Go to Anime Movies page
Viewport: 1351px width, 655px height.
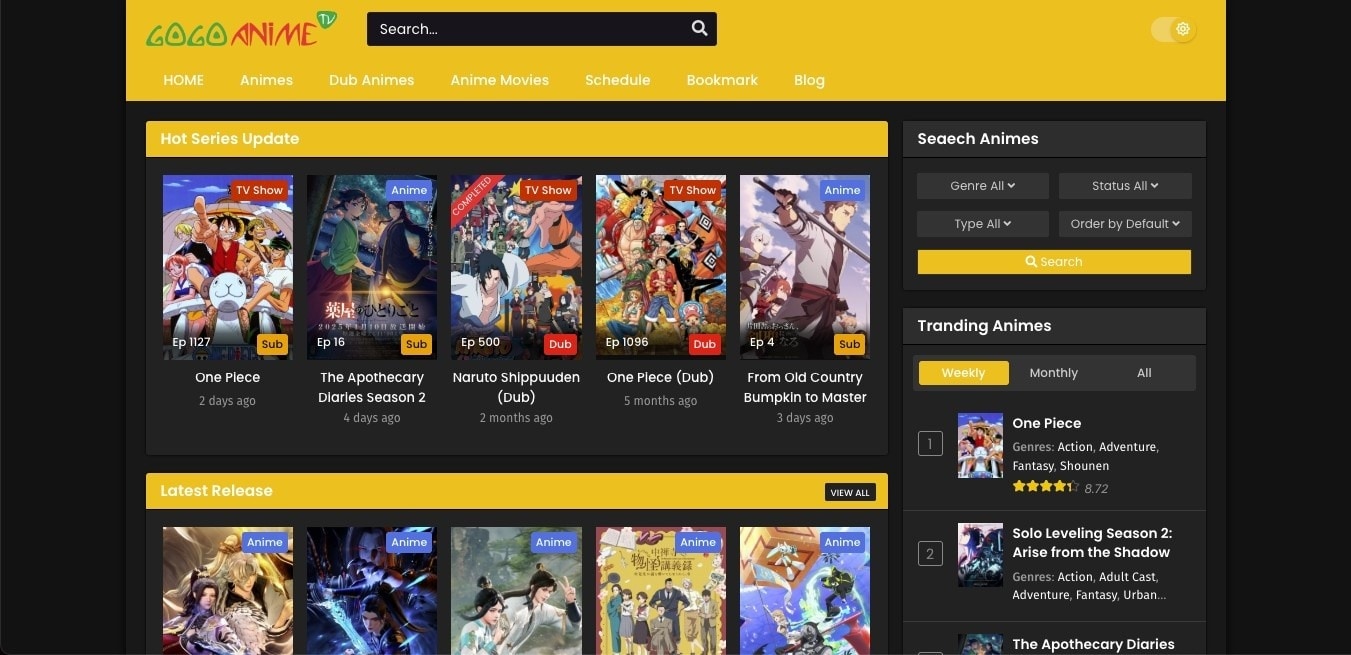click(499, 80)
